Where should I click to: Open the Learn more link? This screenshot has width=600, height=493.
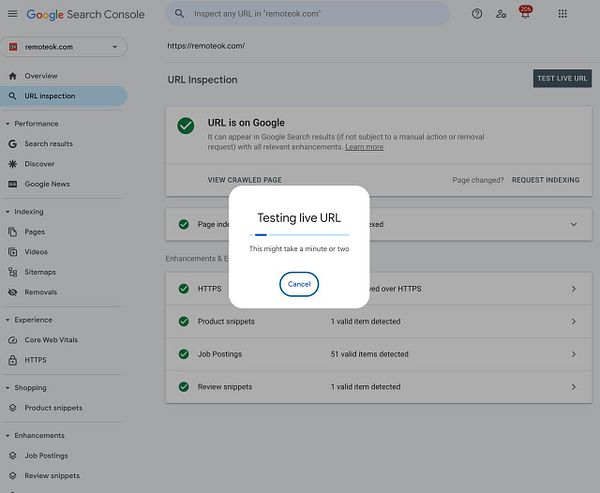tap(364, 147)
